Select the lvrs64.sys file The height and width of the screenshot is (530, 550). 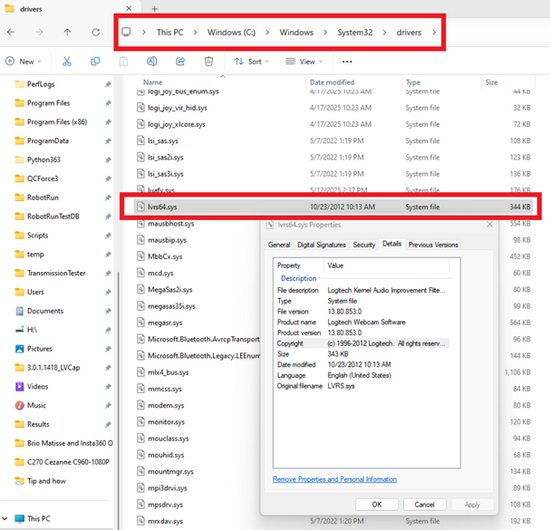(x=333, y=207)
